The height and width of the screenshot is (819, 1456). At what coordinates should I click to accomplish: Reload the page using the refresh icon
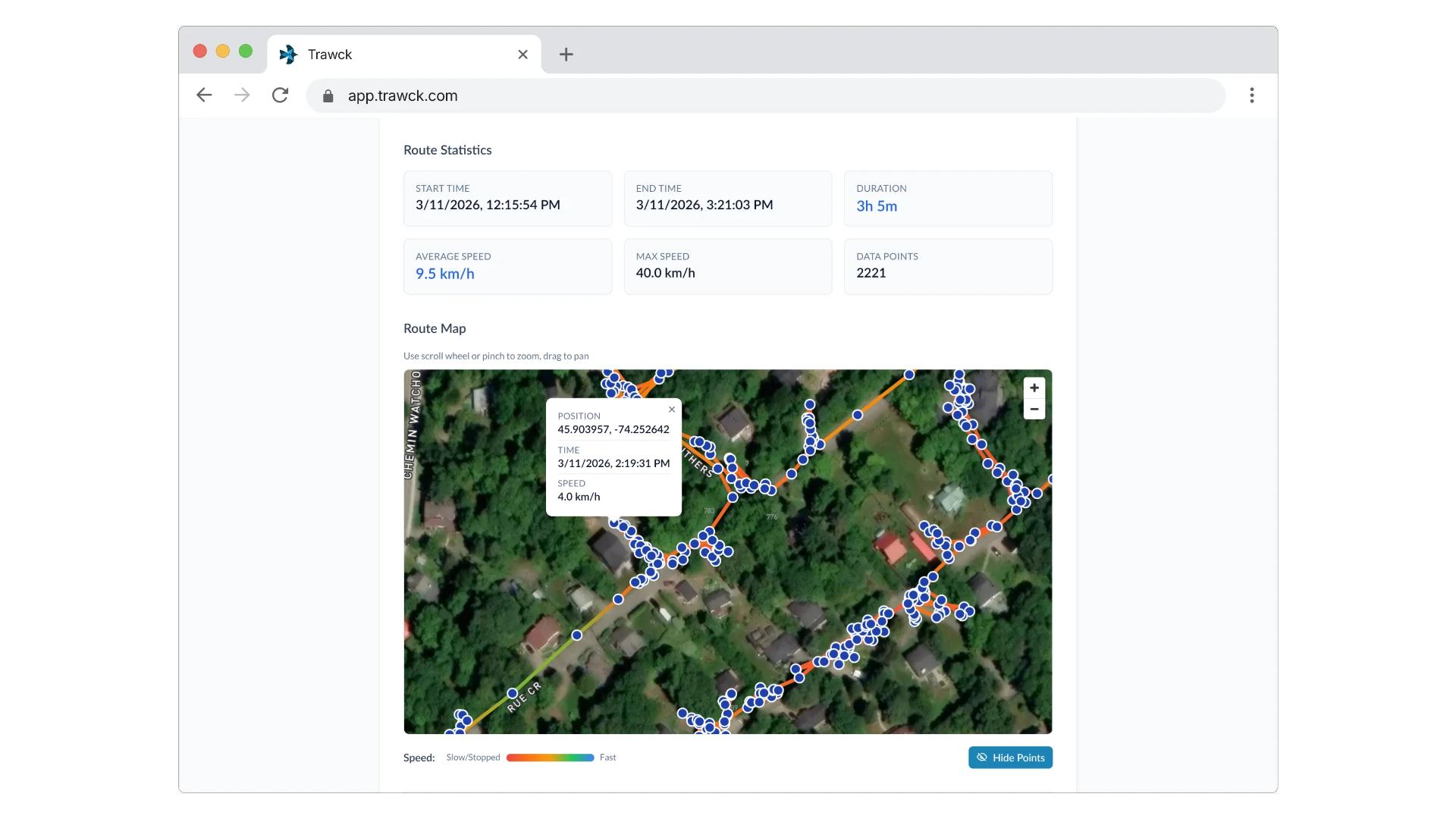pyautogui.click(x=280, y=95)
